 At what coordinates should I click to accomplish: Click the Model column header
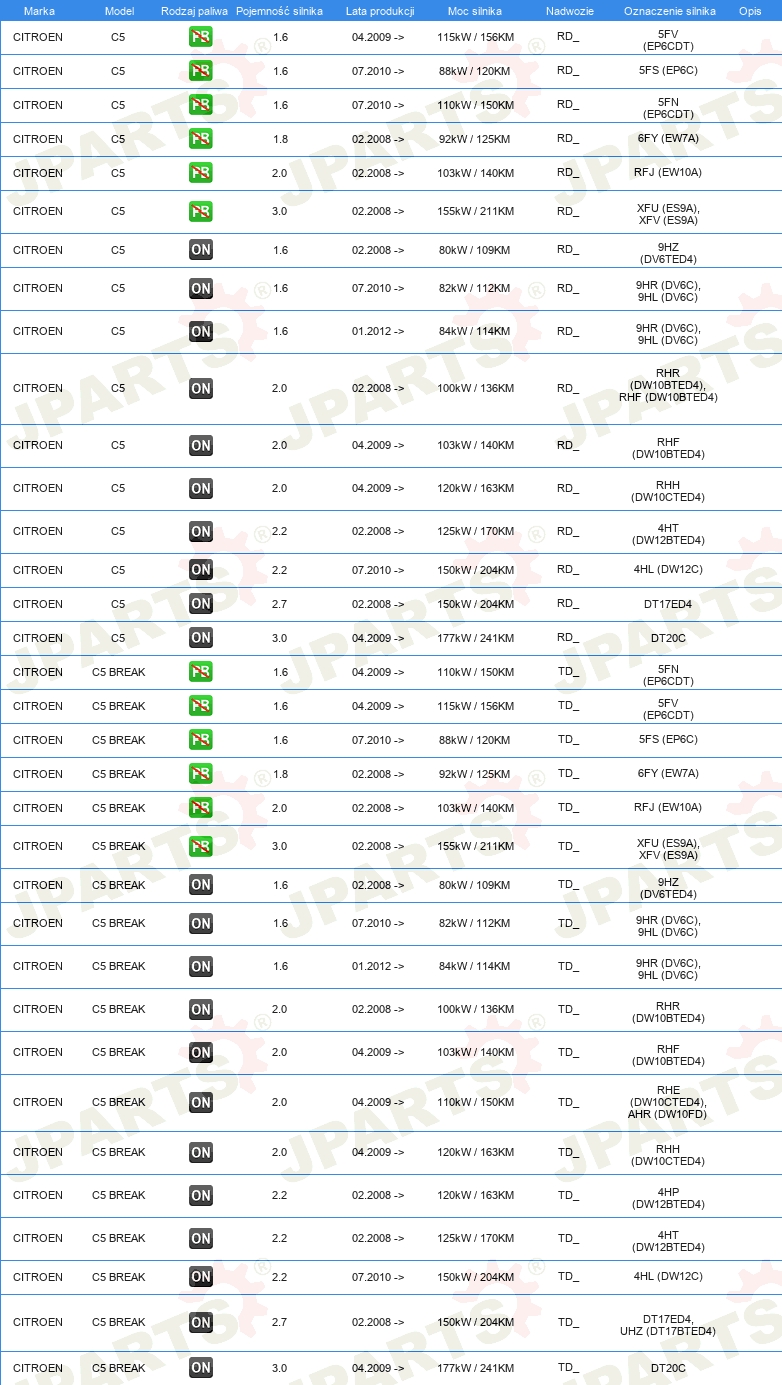(x=119, y=10)
